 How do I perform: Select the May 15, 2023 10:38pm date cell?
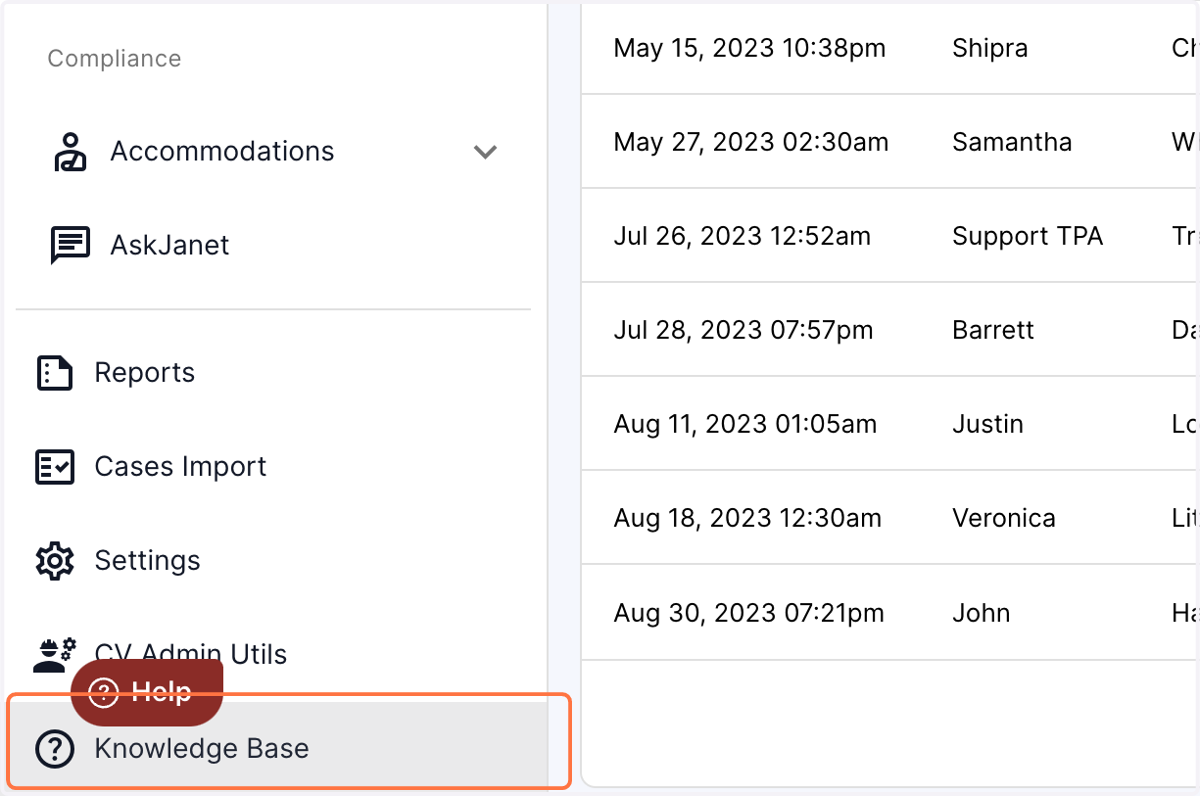(750, 48)
